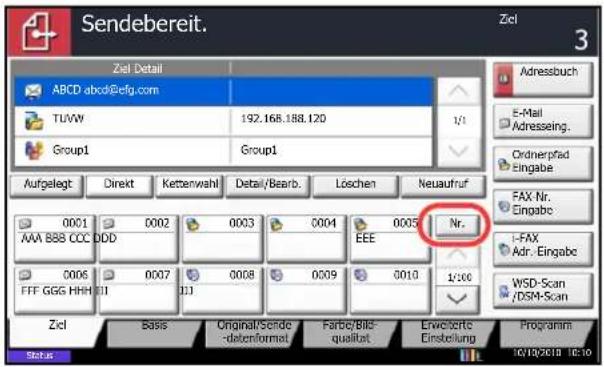The width and height of the screenshot is (604, 367).
Task: Tap the Status button
Action: (39, 355)
